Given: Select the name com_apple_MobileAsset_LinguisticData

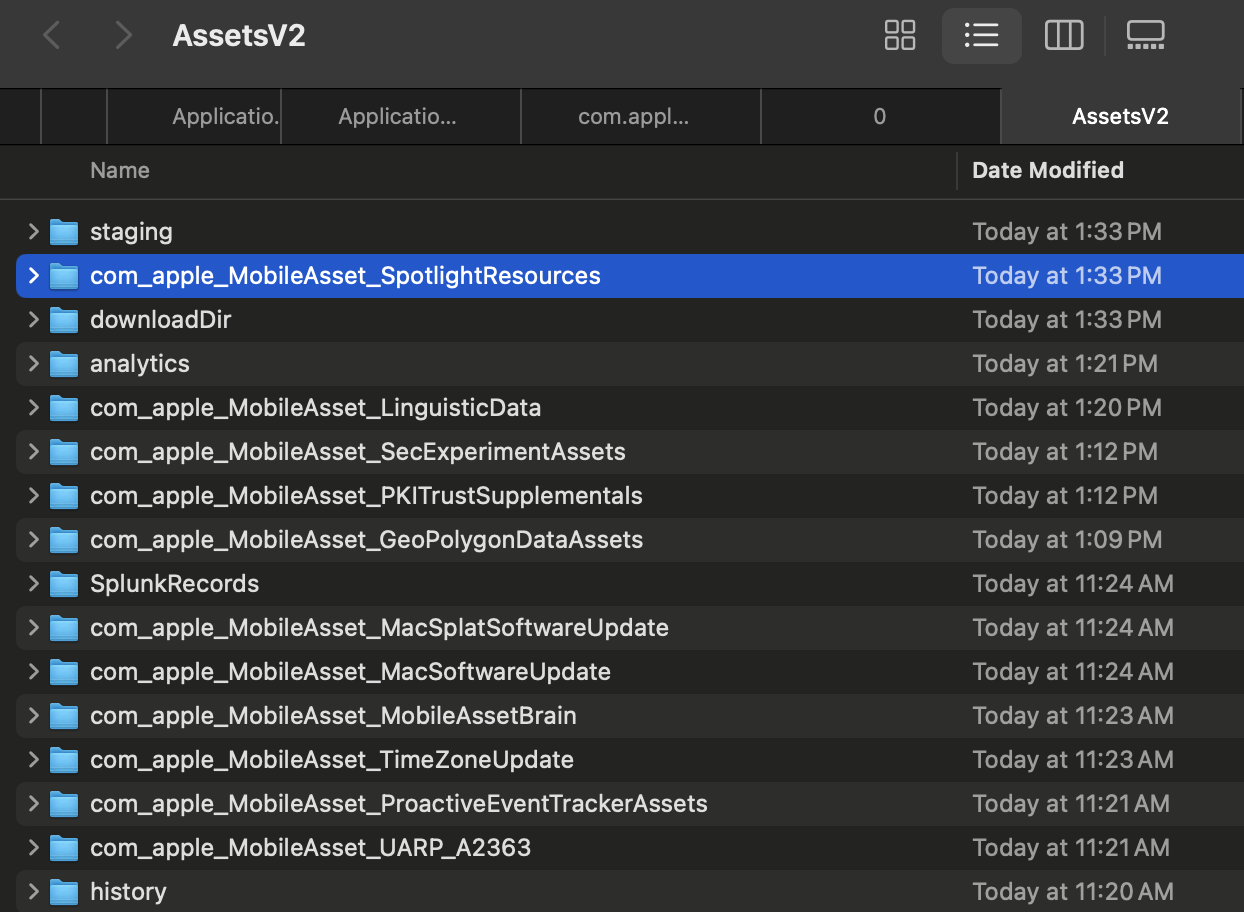Looking at the screenshot, I should tap(316, 408).
